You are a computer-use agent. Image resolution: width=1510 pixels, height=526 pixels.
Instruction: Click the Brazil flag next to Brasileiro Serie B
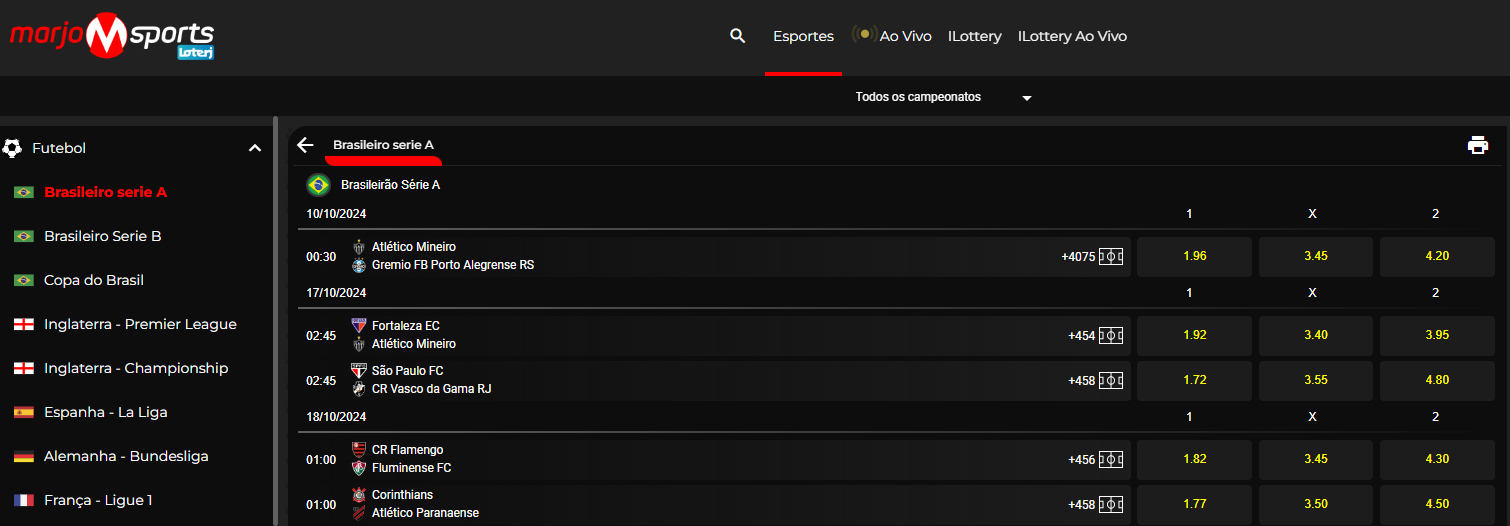point(24,236)
